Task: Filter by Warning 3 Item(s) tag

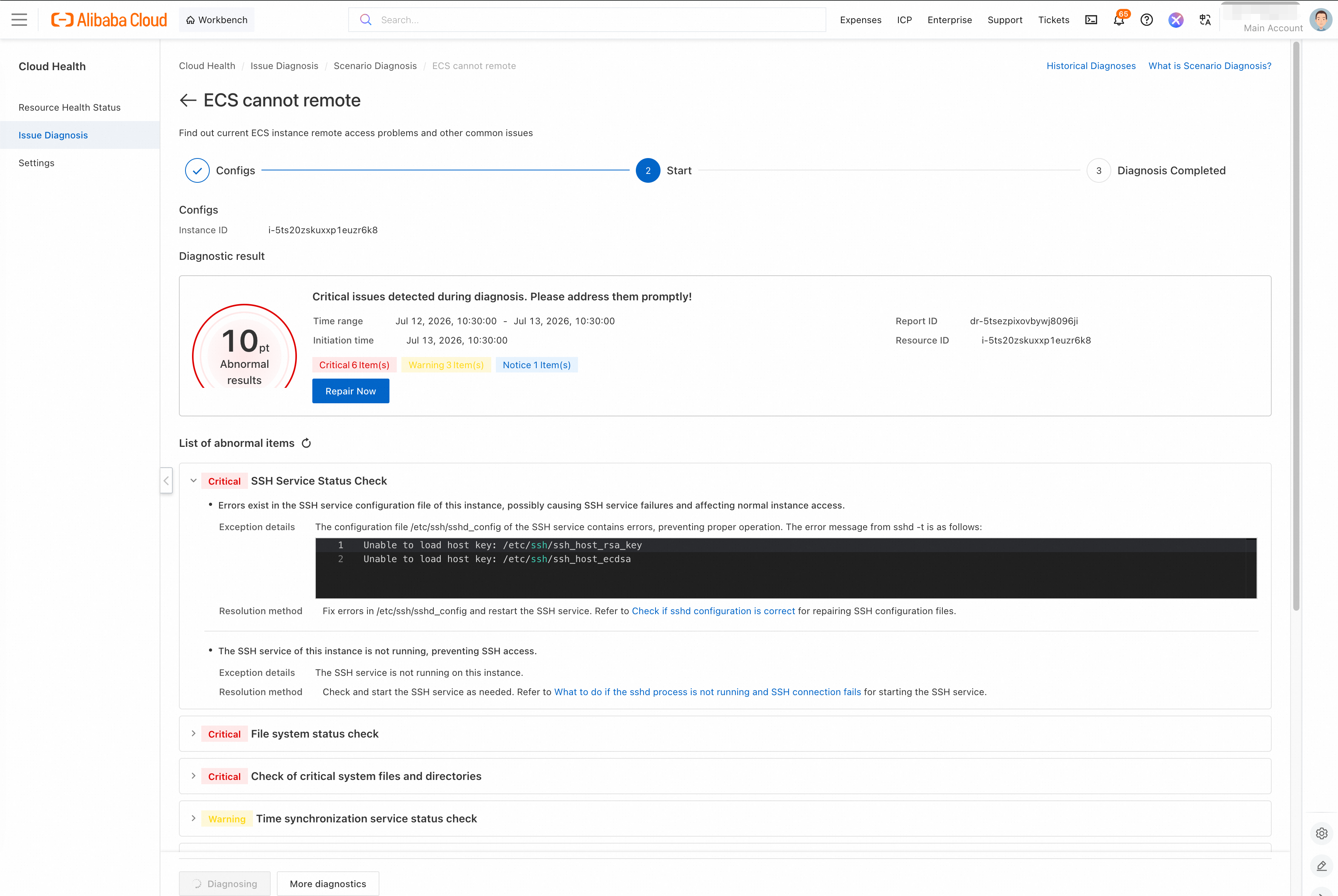Action: click(446, 365)
